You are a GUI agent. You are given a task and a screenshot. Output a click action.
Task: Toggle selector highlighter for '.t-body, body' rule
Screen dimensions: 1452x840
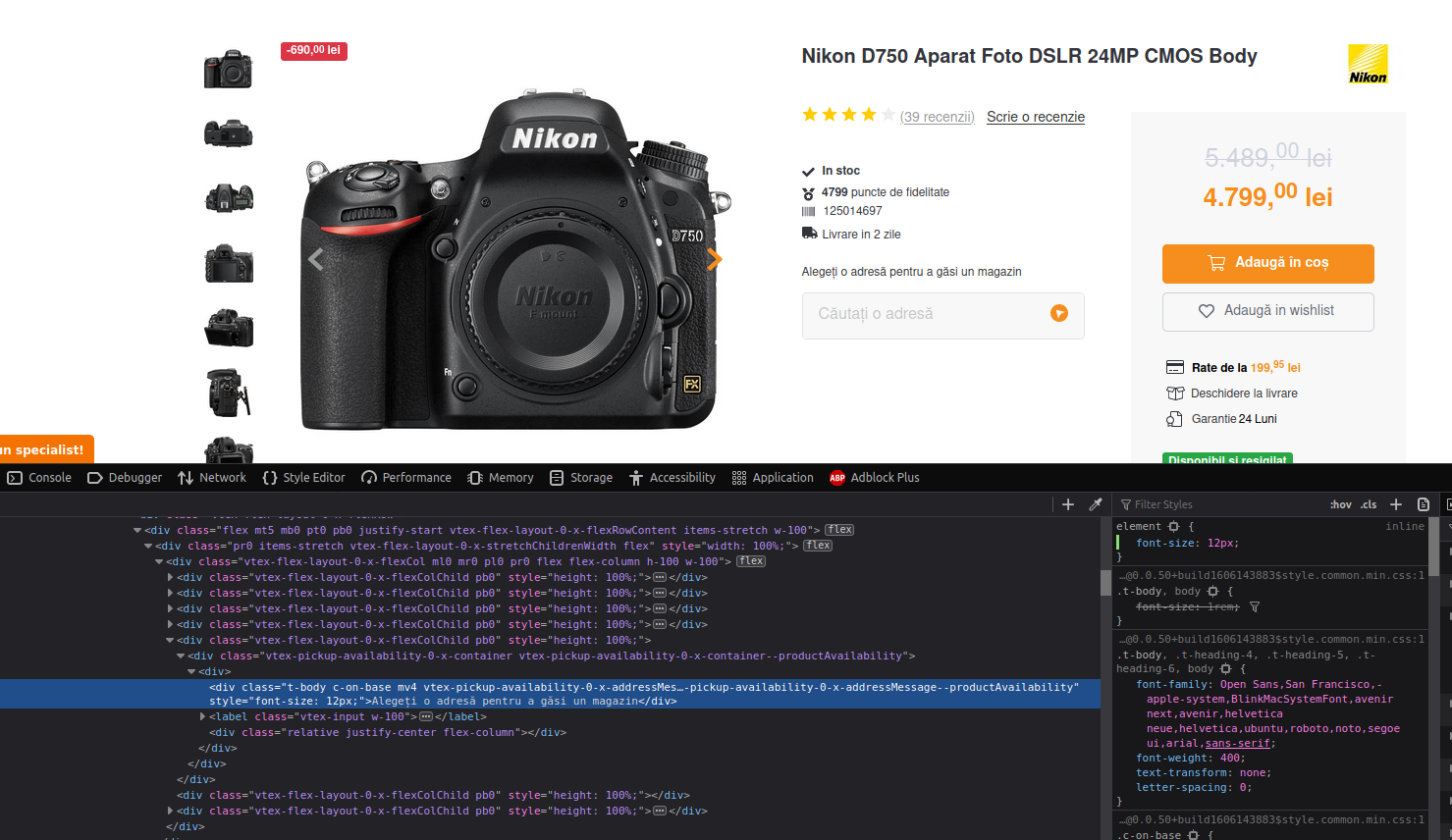point(1212,592)
